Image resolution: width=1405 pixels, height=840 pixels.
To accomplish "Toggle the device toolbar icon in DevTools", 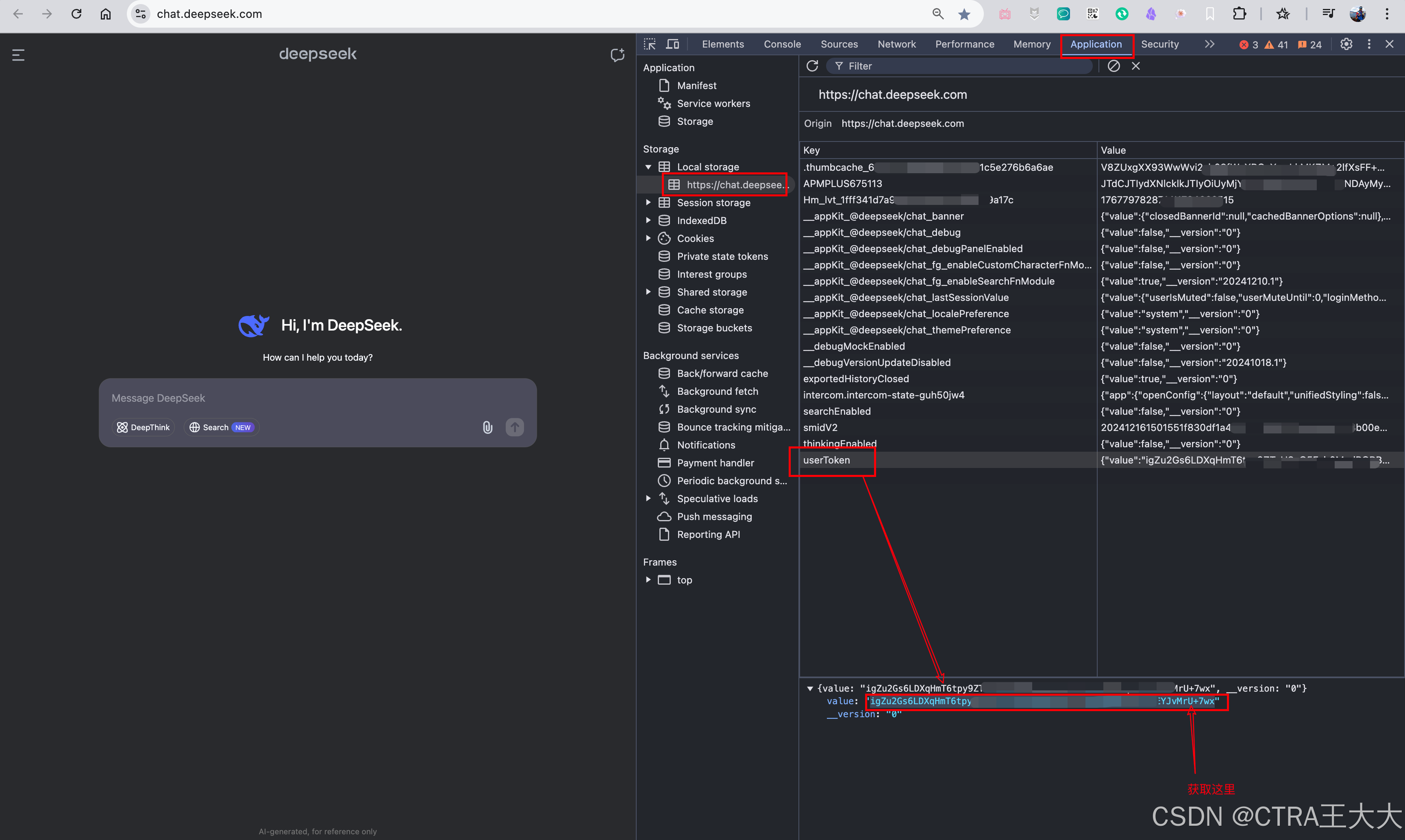I will point(672,44).
